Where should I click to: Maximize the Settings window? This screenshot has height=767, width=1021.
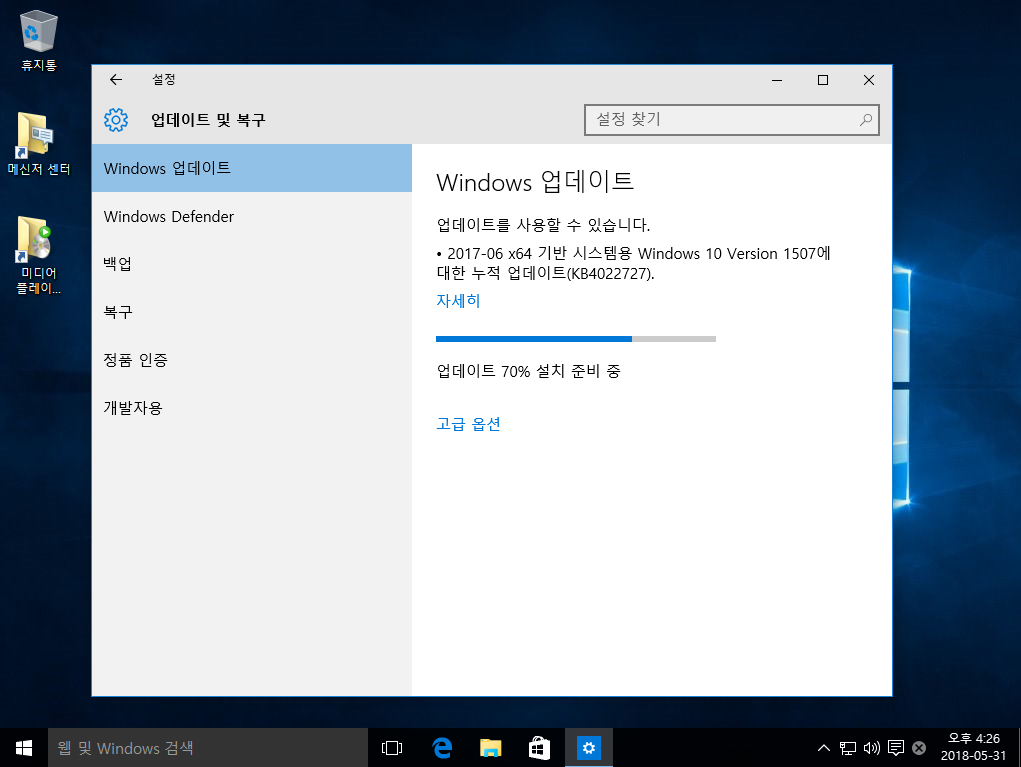tap(823, 80)
